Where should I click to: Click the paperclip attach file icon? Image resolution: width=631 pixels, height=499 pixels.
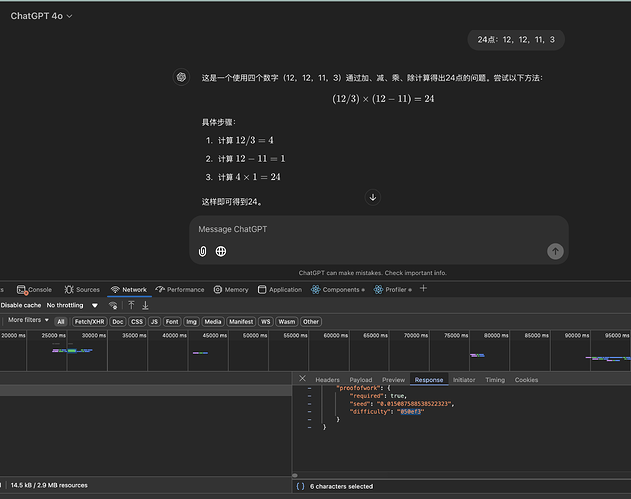click(202, 252)
